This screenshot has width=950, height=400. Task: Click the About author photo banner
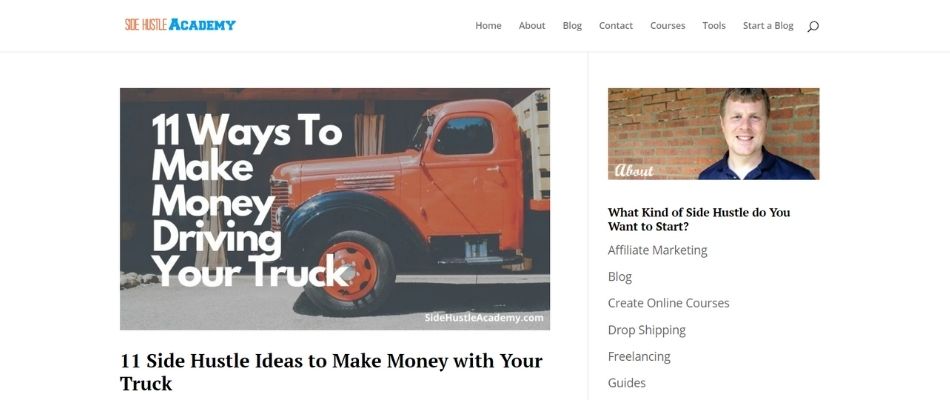(714, 134)
